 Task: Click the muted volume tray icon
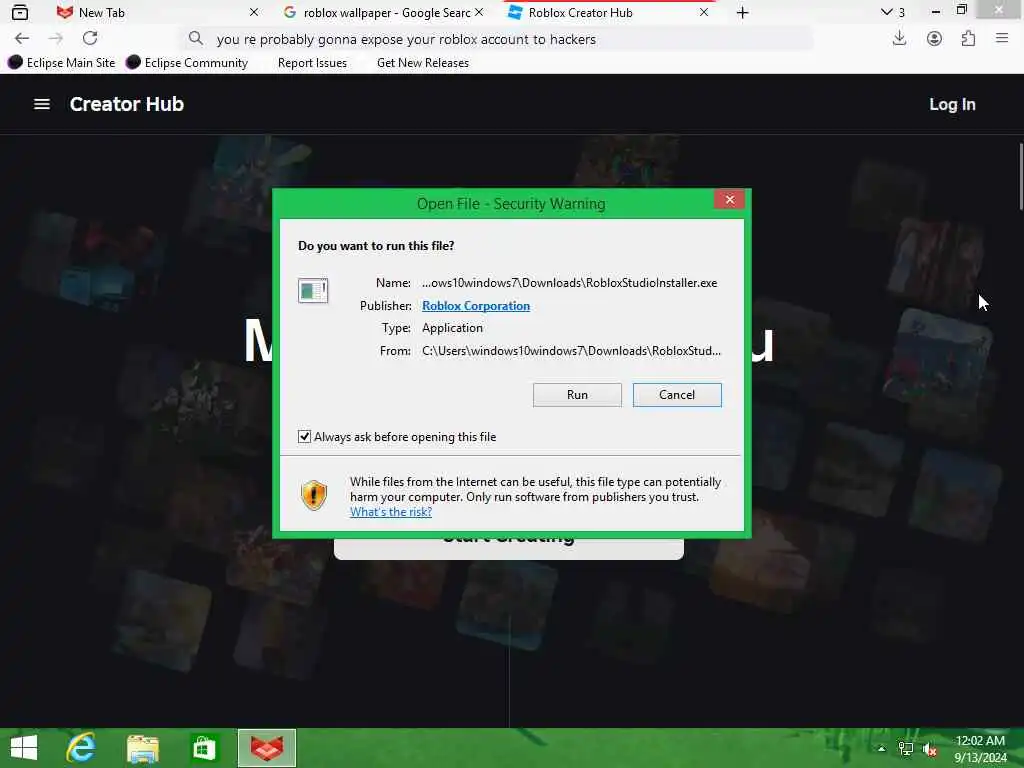click(930, 749)
